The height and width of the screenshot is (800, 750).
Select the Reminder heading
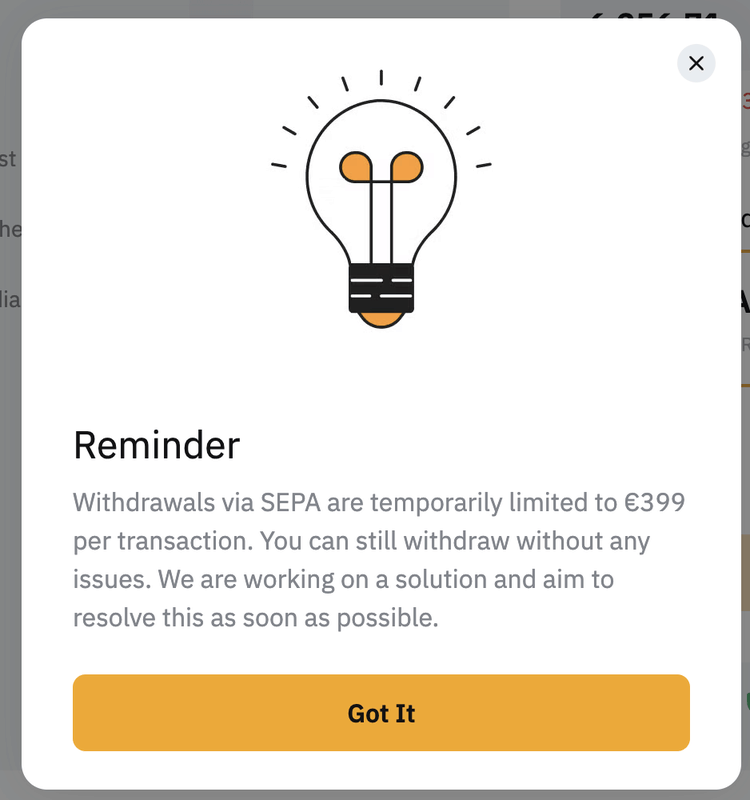coord(157,445)
